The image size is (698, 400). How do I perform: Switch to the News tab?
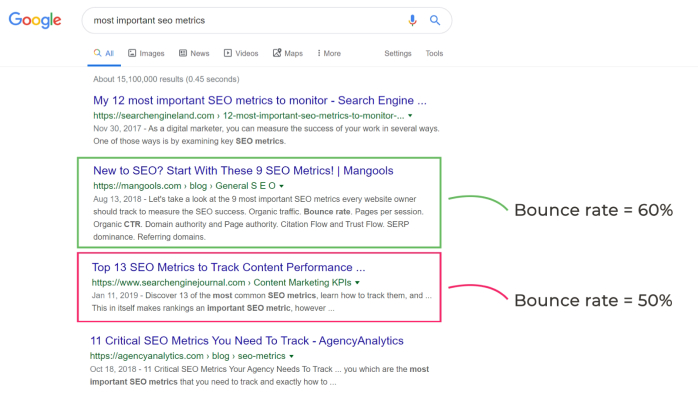tap(194, 53)
